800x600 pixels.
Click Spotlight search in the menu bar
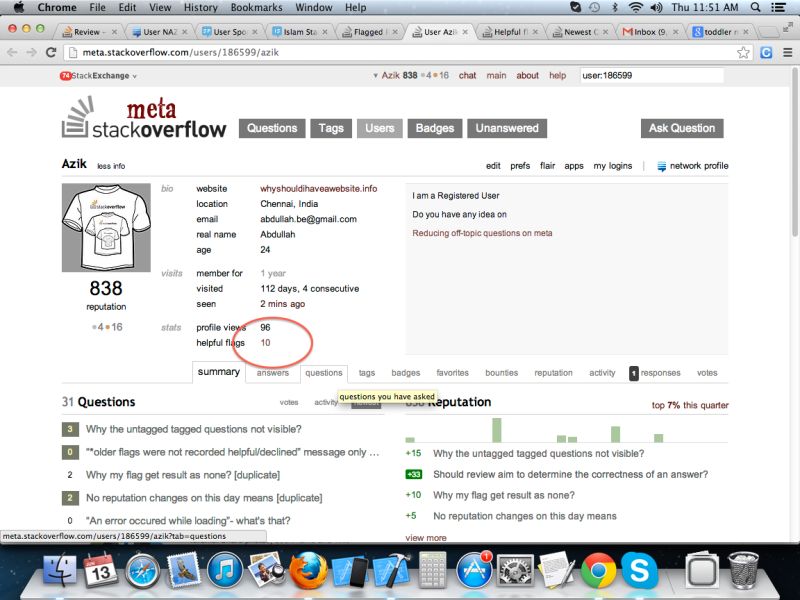[x=754, y=7]
